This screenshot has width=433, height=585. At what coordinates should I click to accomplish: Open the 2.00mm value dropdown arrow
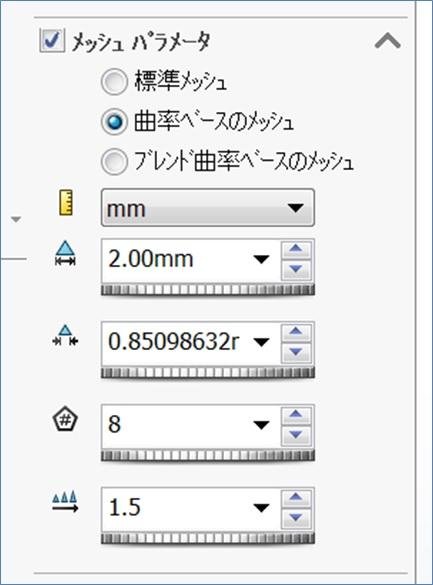click(x=261, y=259)
